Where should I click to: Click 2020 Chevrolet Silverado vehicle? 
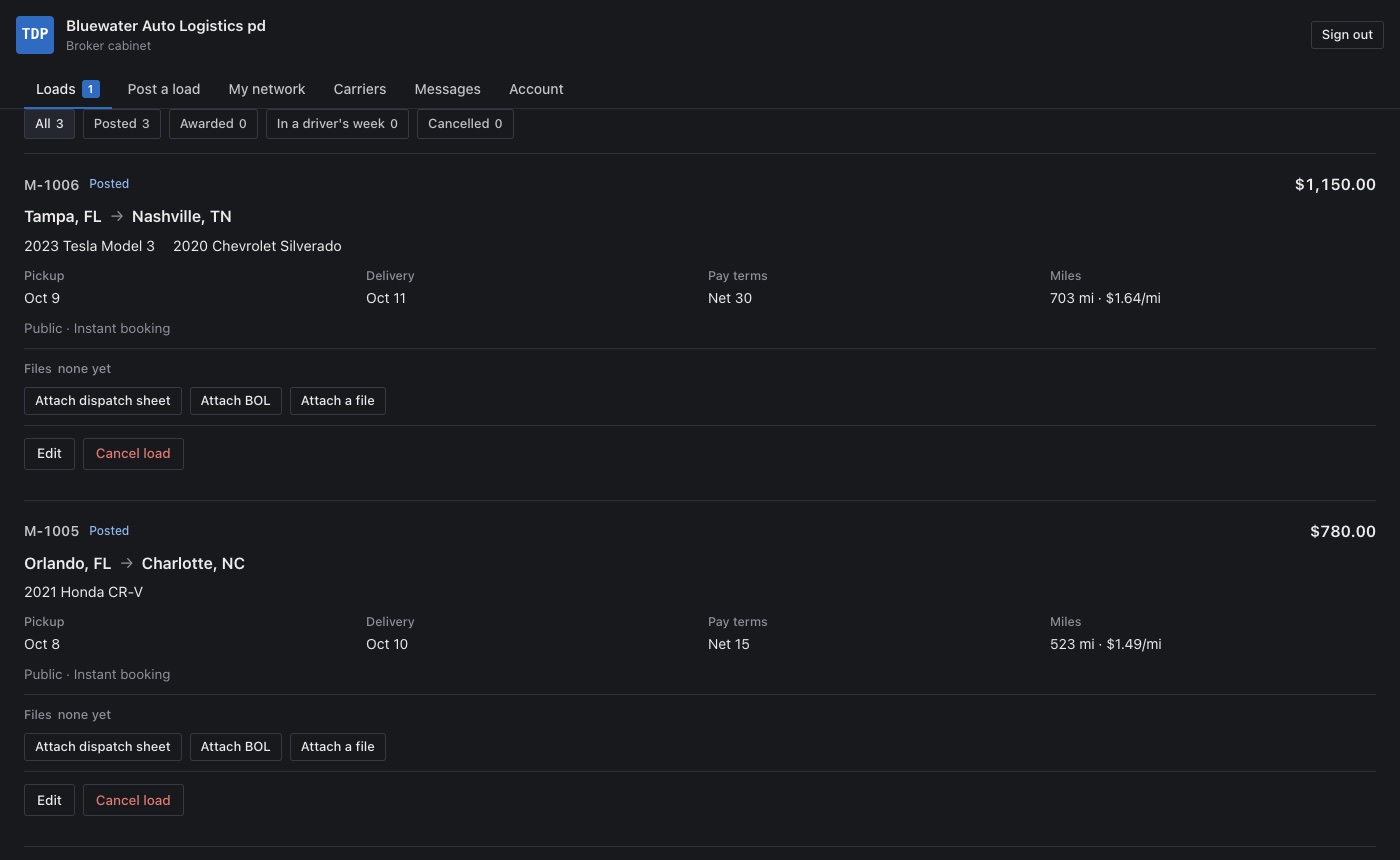(257, 246)
